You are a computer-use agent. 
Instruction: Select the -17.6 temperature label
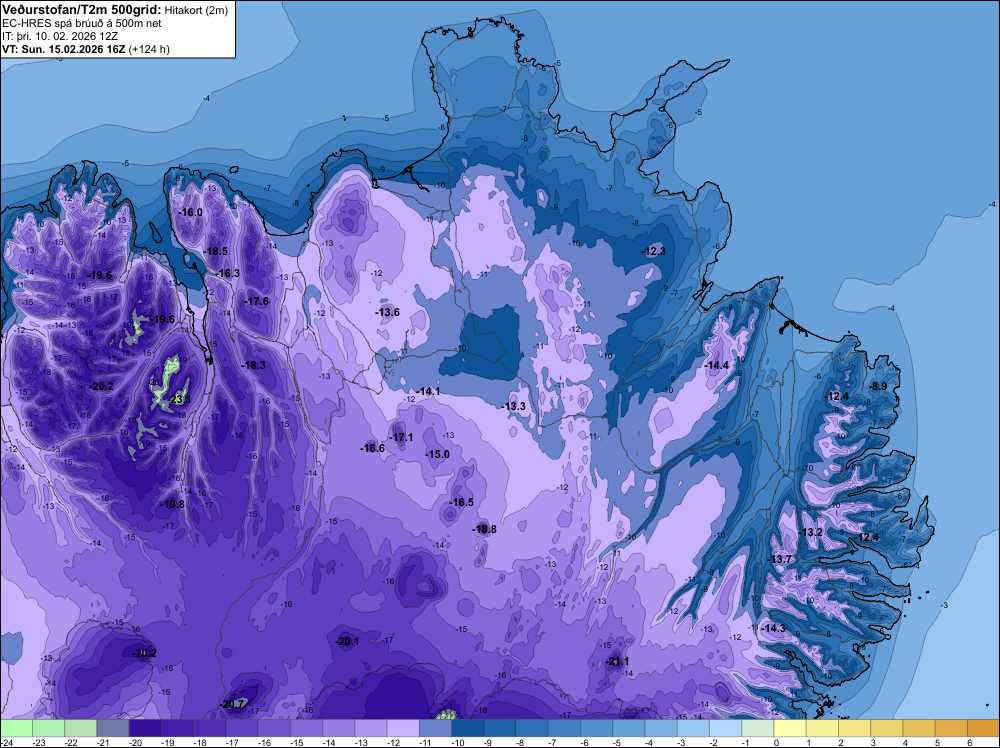click(257, 301)
